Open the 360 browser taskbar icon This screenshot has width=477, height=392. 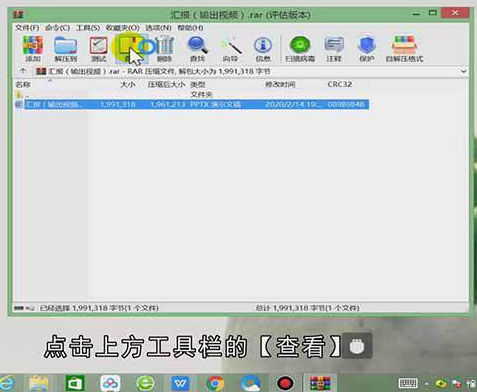[x=145, y=383]
